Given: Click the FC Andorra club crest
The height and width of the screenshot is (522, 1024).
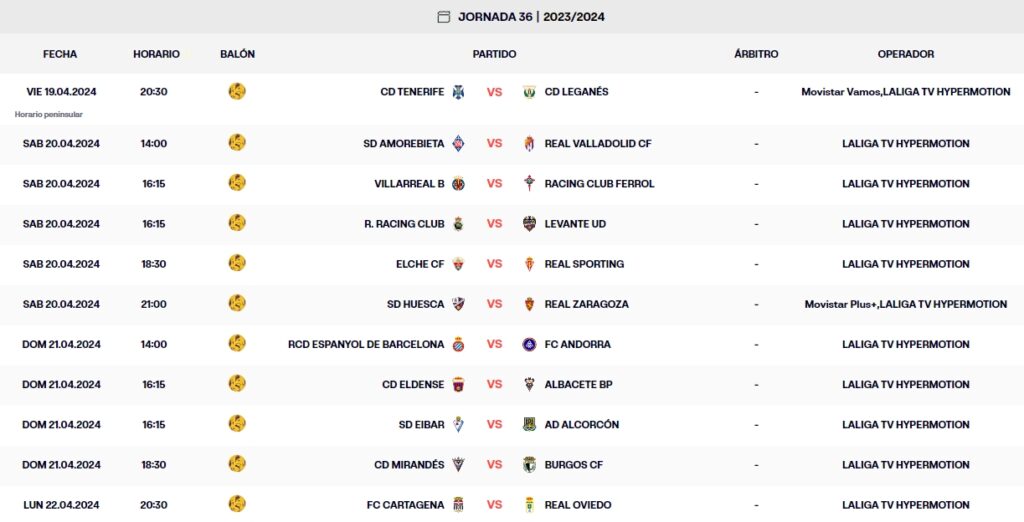Looking at the screenshot, I should [x=530, y=344].
